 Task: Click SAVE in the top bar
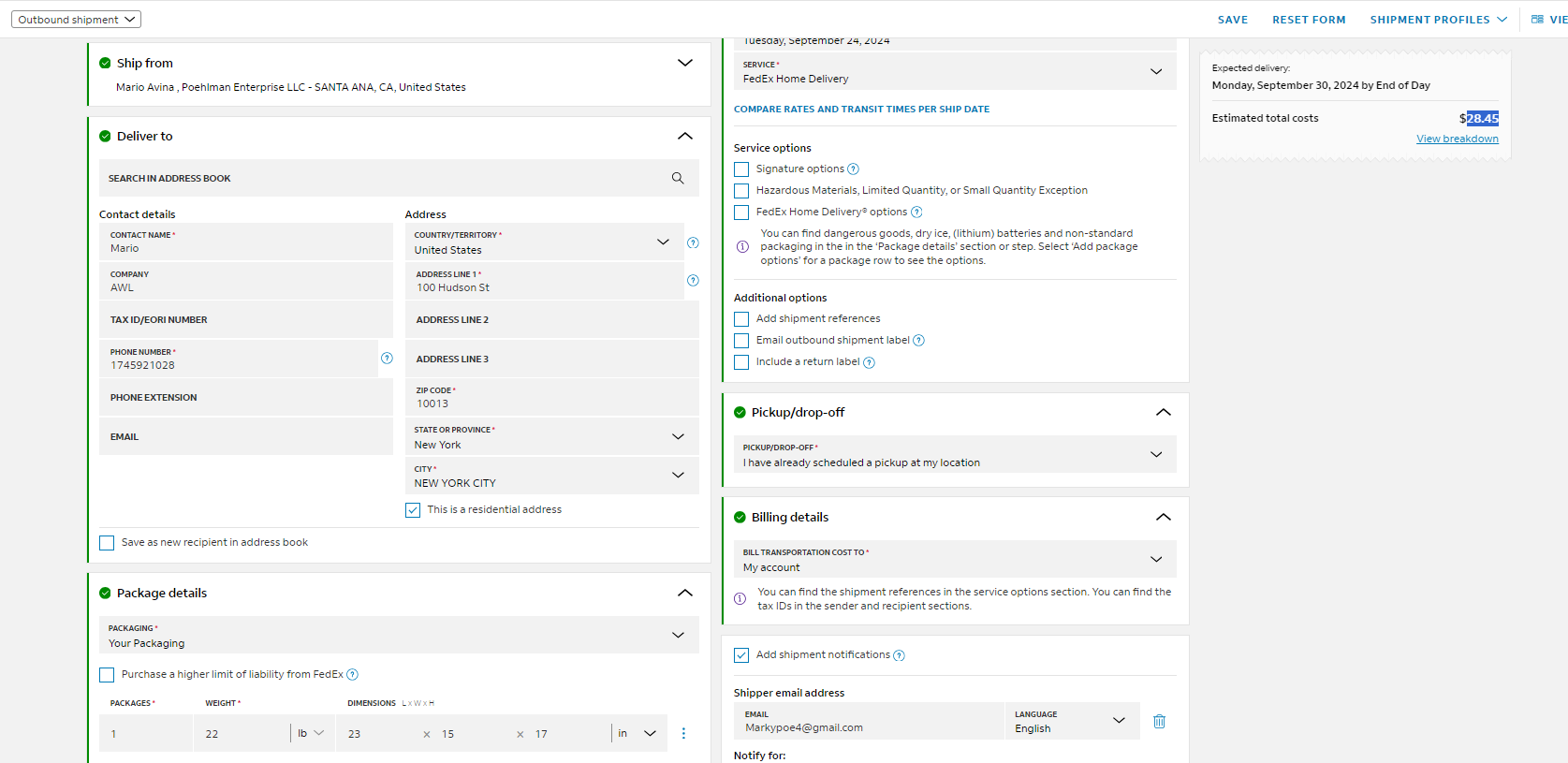coord(1233,20)
